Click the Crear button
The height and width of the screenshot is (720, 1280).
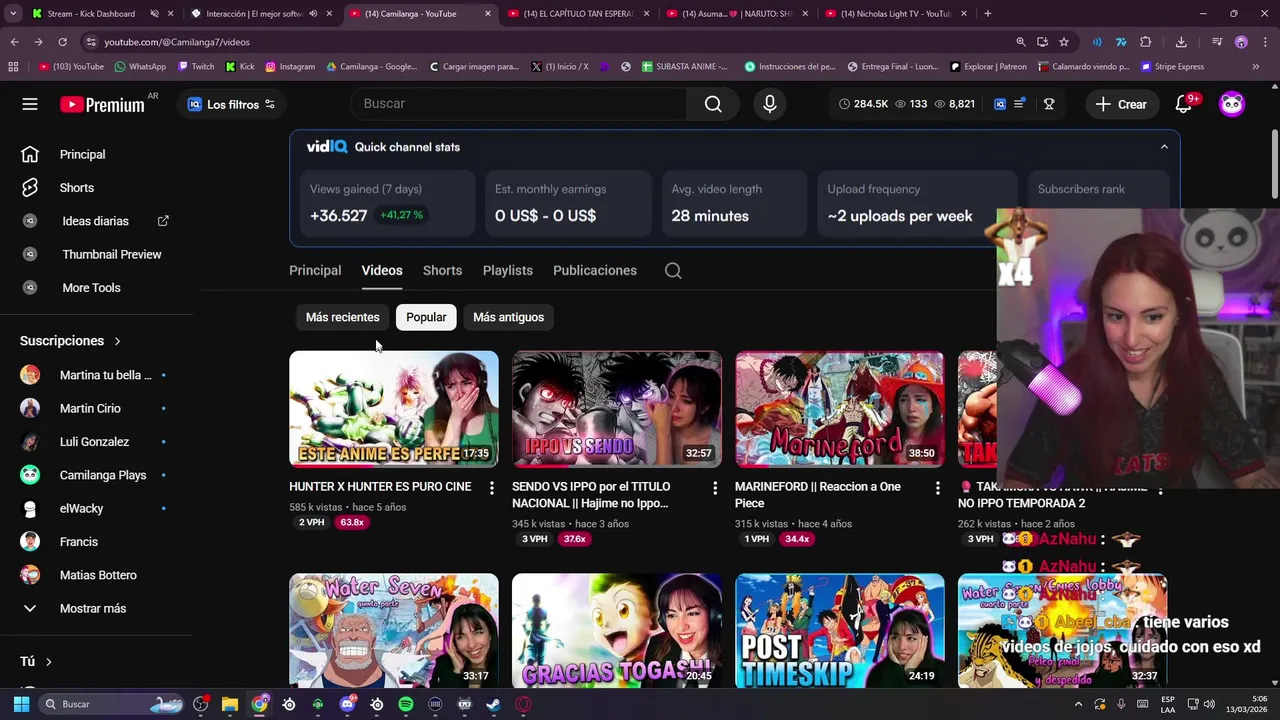point(1121,104)
